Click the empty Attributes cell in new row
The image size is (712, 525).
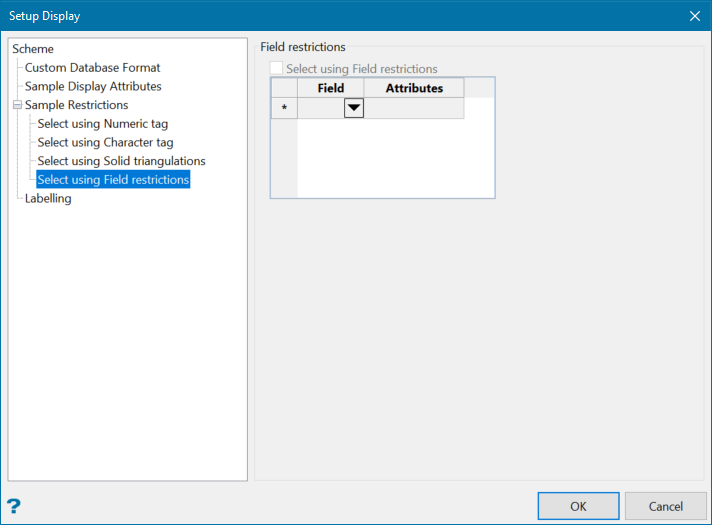click(x=414, y=108)
